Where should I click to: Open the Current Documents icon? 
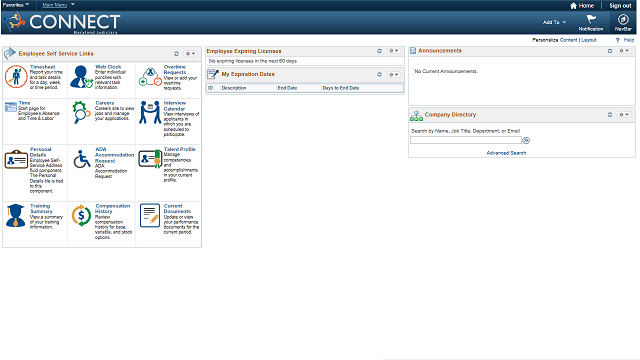pyautogui.click(x=150, y=215)
